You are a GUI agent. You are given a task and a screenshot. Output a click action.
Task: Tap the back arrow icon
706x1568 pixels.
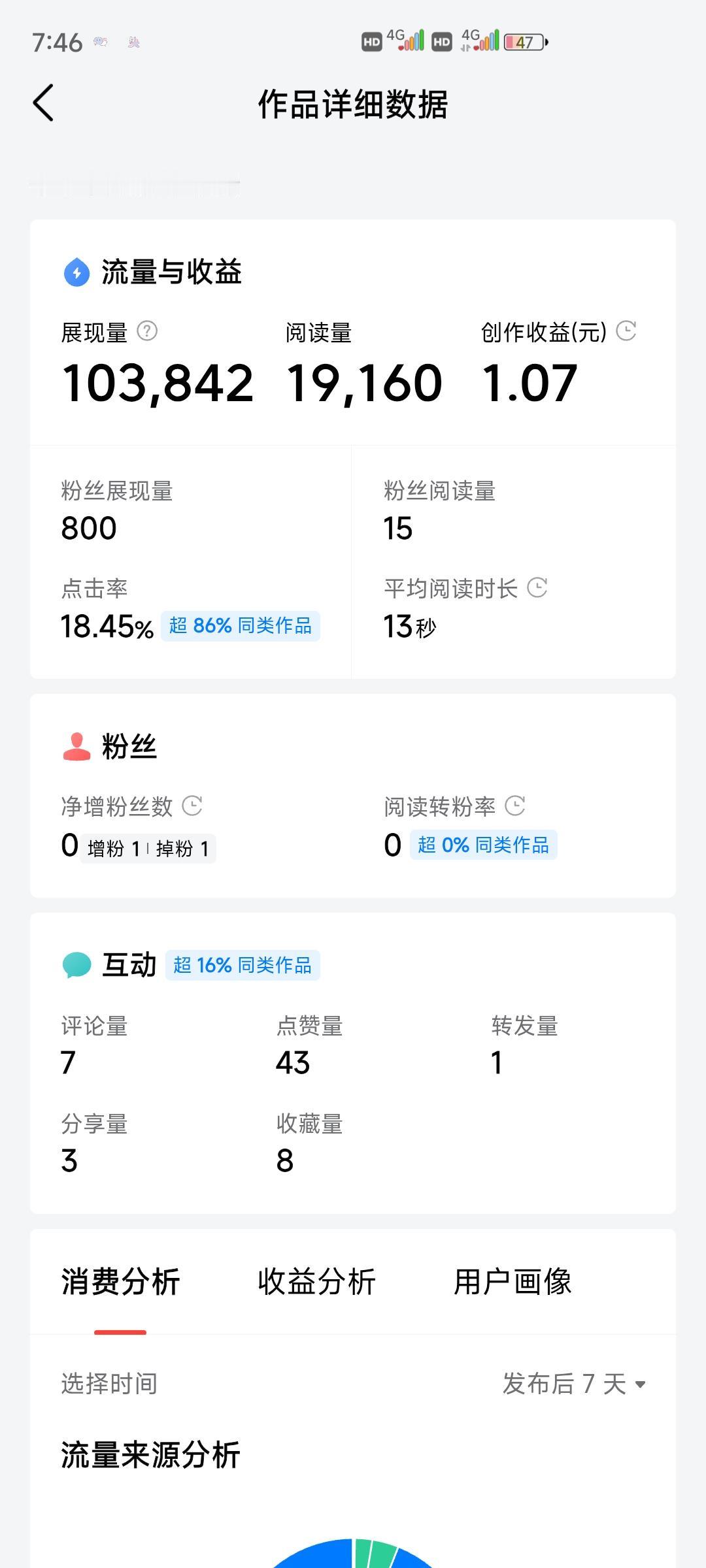[x=43, y=103]
